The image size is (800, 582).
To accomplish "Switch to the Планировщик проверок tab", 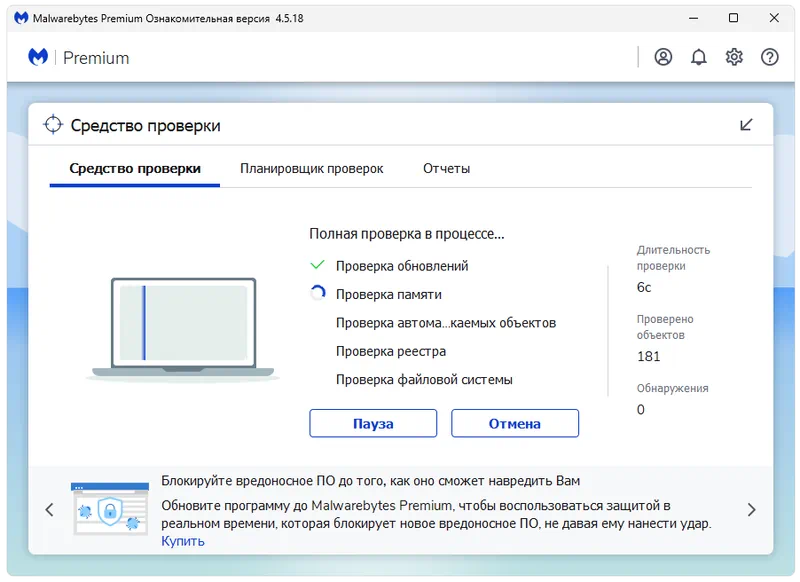I will tap(311, 169).
